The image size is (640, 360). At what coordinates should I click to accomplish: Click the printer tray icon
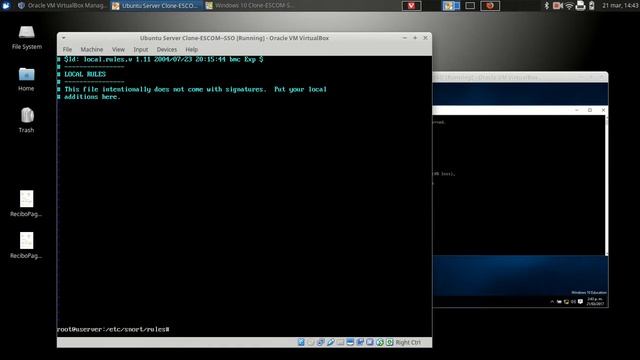tap(580, 5)
